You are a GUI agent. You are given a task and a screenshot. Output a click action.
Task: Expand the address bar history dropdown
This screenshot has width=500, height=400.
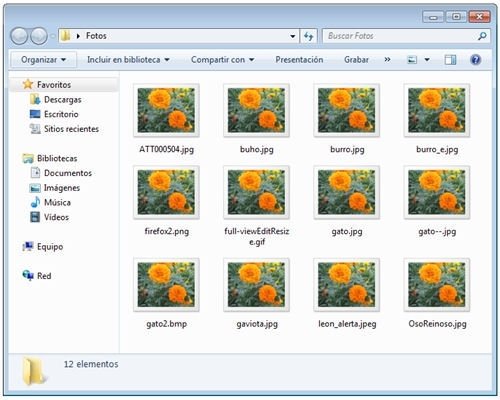click(292, 36)
